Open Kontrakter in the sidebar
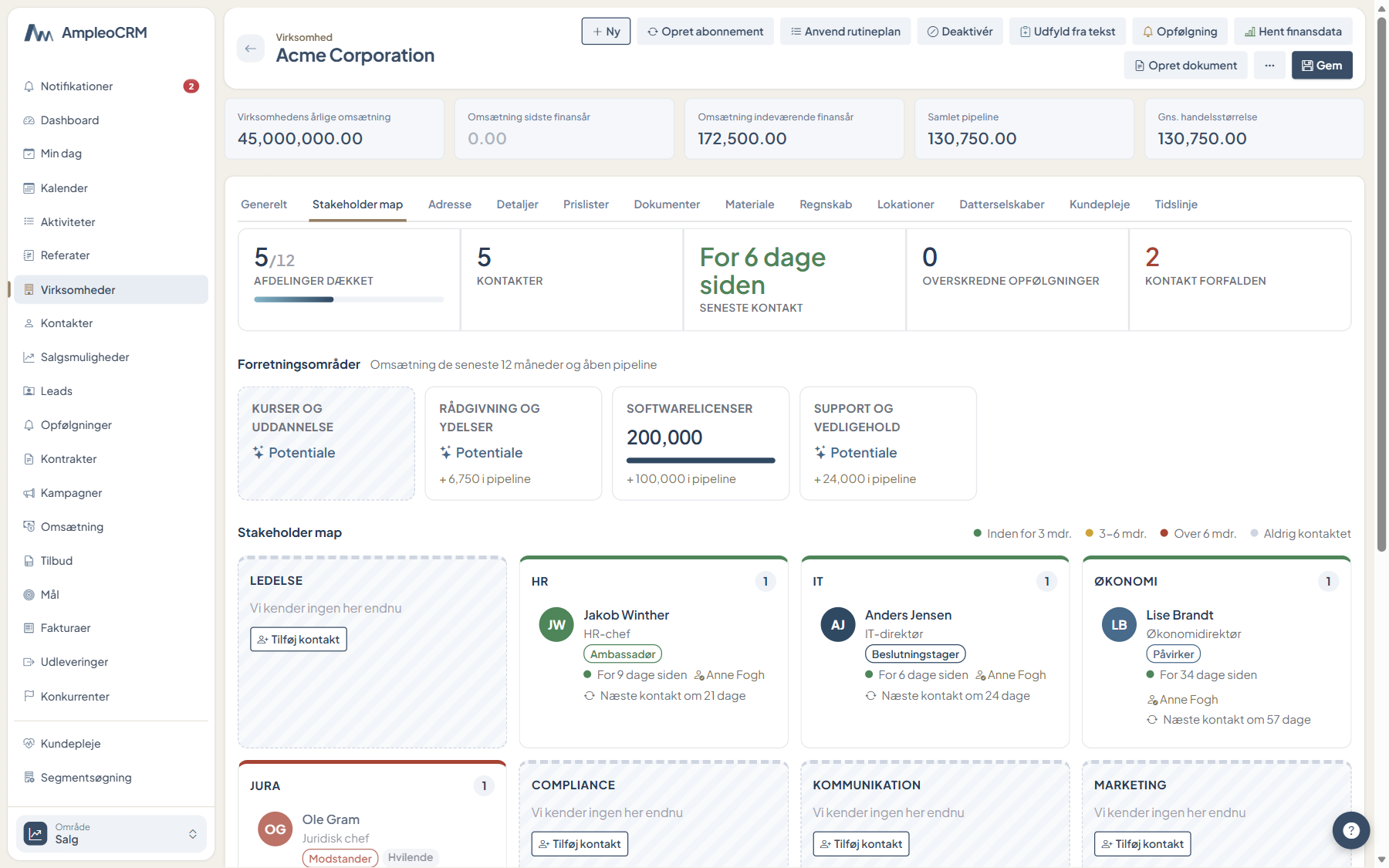The image size is (1389, 868). [x=111, y=459]
